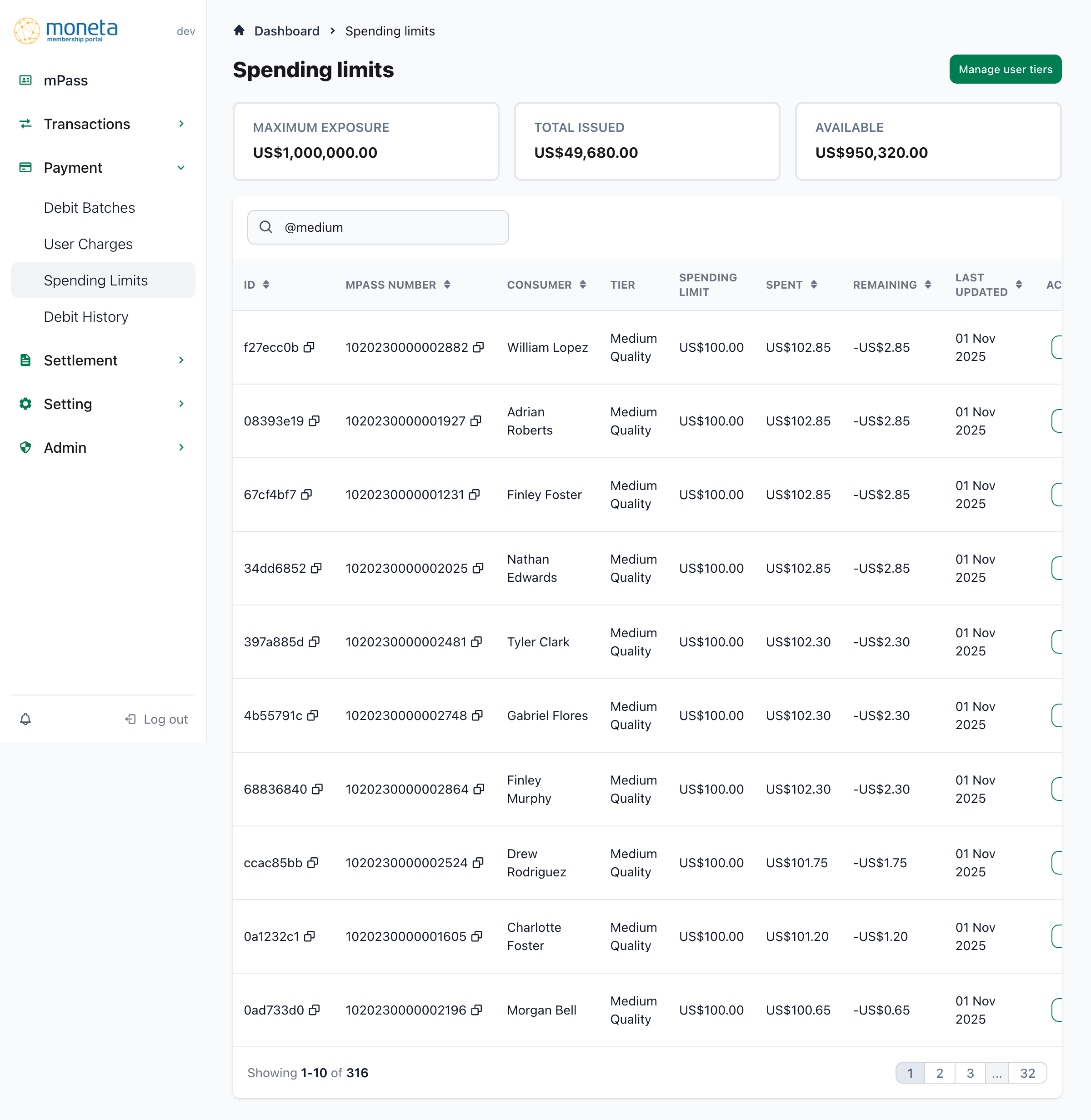The height and width of the screenshot is (1120, 1091).
Task: Click the mPass card icon in sidebar
Action: click(25, 80)
